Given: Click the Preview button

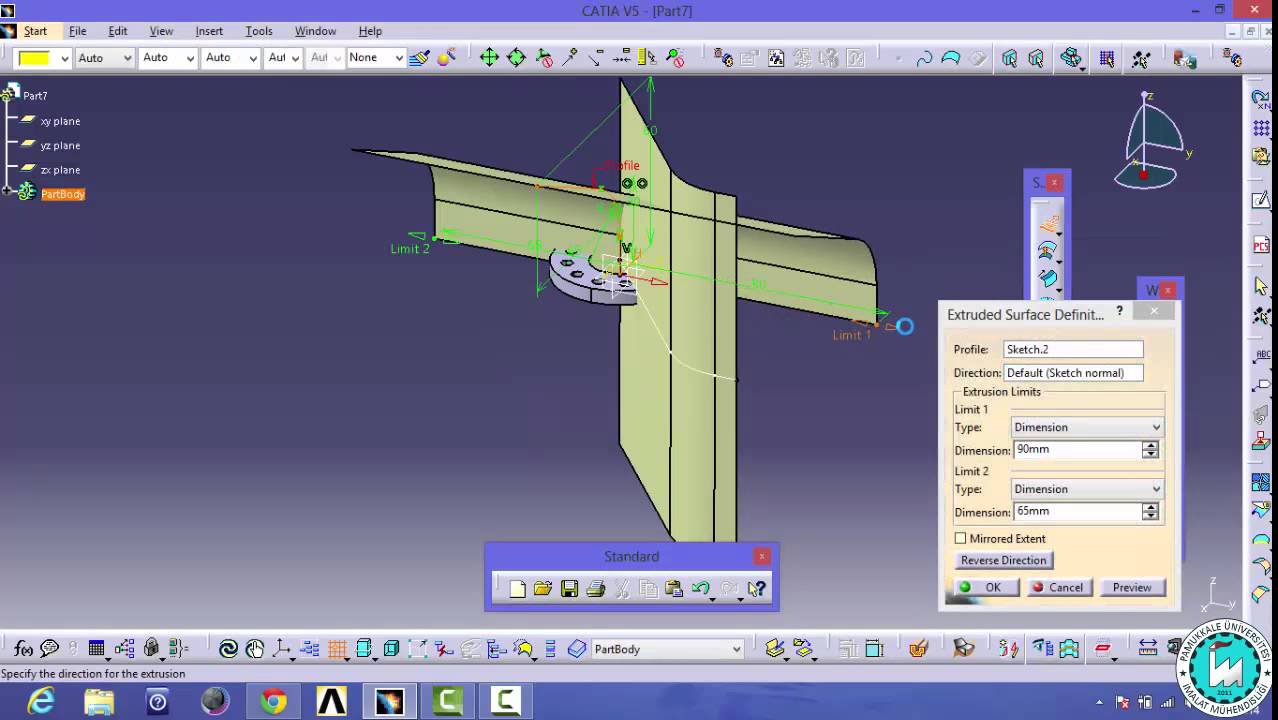Looking at the screenshot, I should point(1132,587).
